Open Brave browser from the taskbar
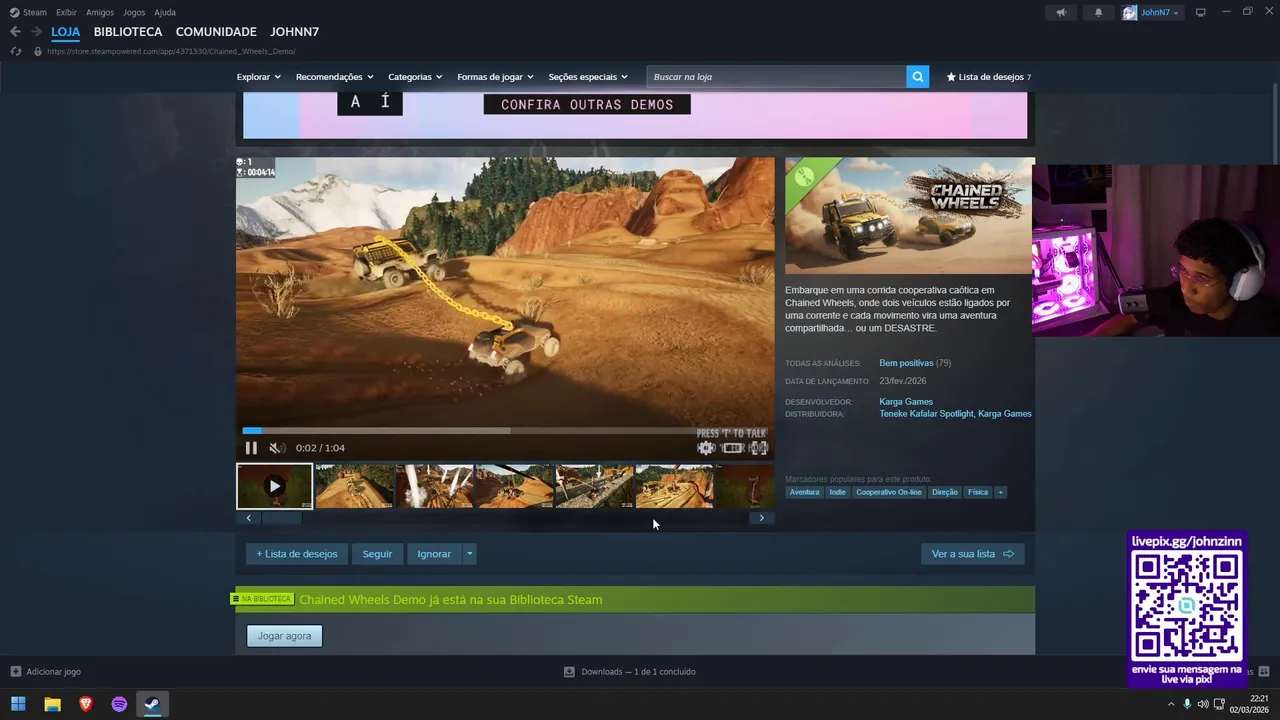Image resolution: width=1280 pixels, height=720 pixels. pos(86,704)
